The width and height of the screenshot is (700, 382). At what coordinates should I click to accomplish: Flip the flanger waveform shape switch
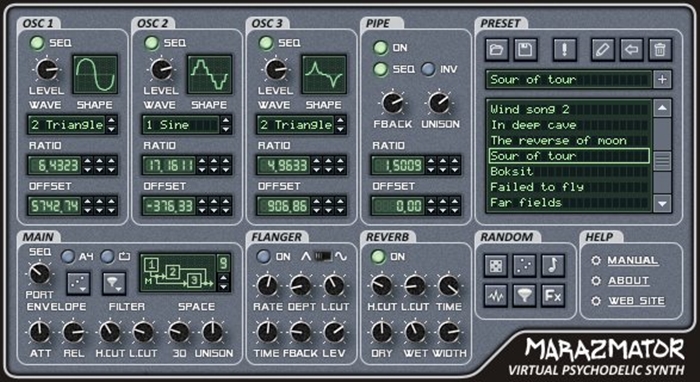pyautogui.click(x=324, y=257)
